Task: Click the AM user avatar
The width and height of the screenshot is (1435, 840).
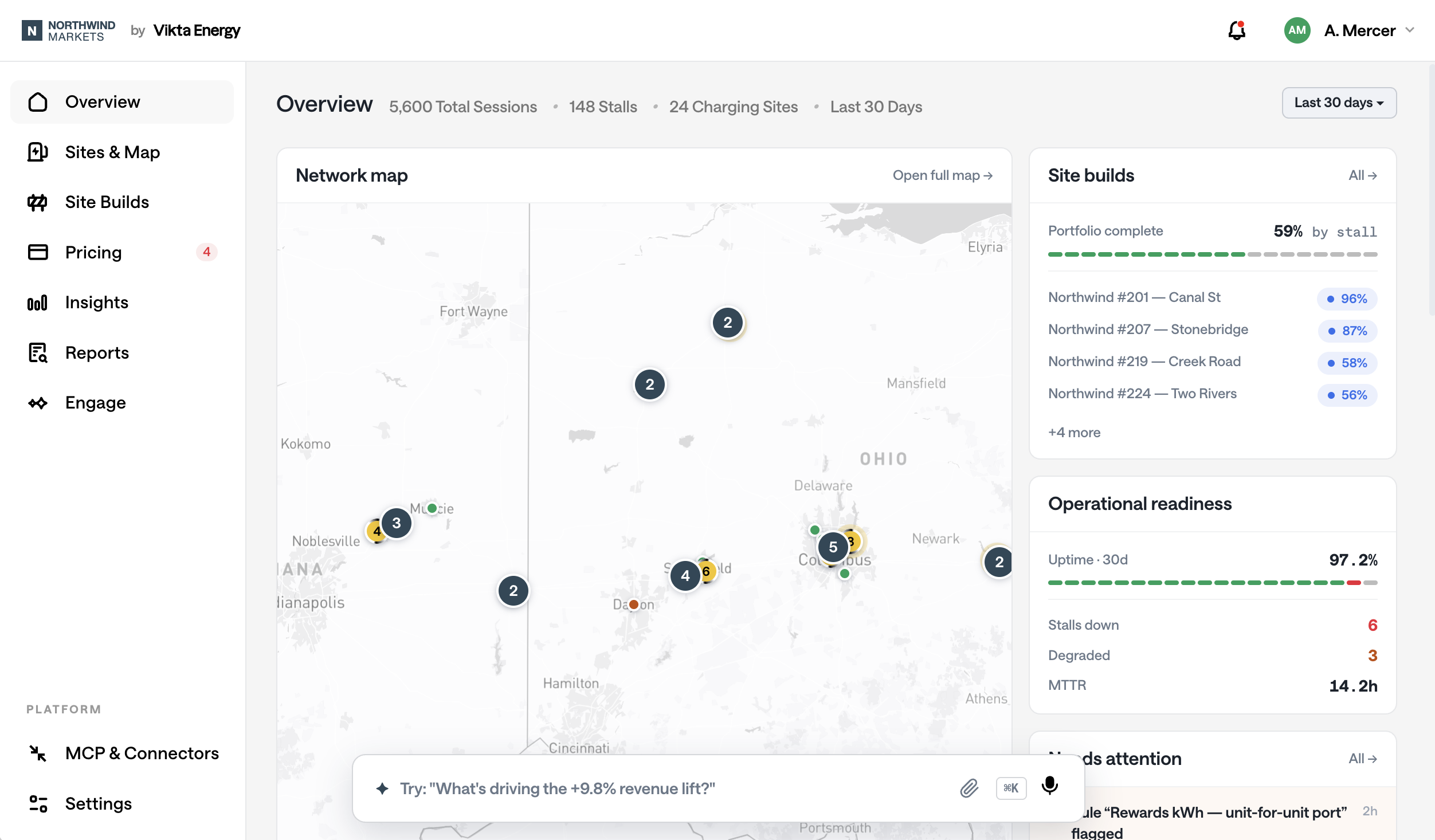Action: point(1297,30)
